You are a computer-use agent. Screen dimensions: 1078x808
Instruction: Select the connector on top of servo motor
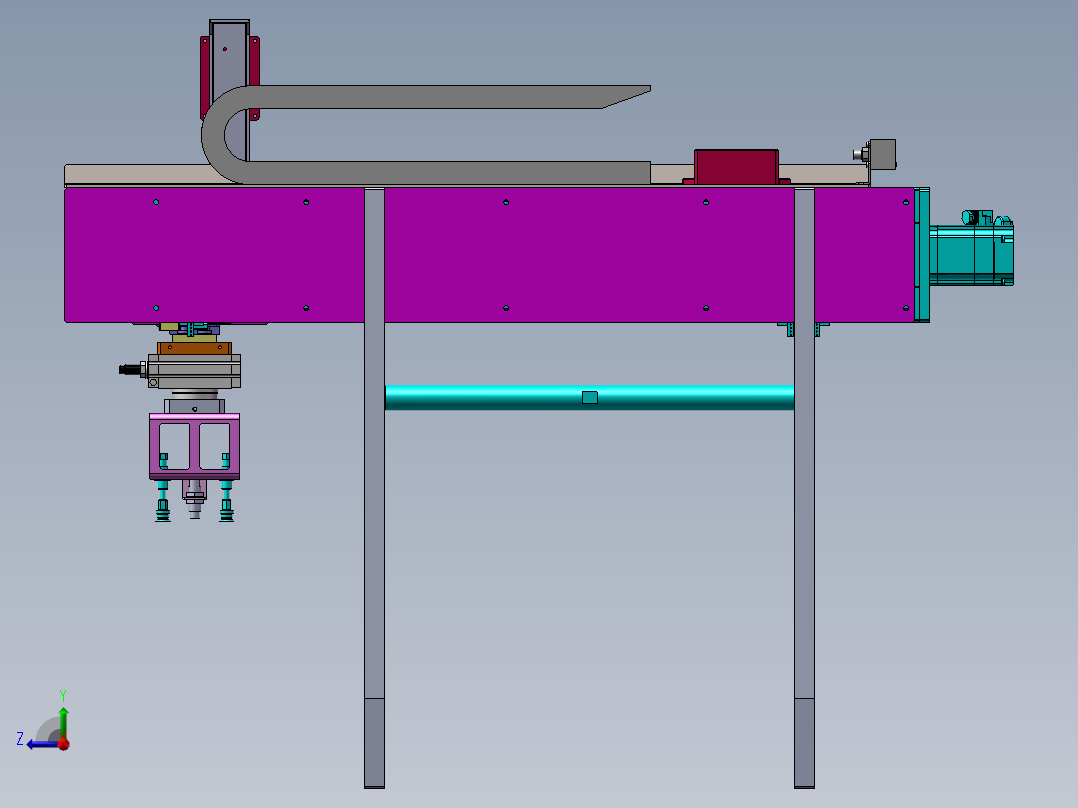[978, 217]
